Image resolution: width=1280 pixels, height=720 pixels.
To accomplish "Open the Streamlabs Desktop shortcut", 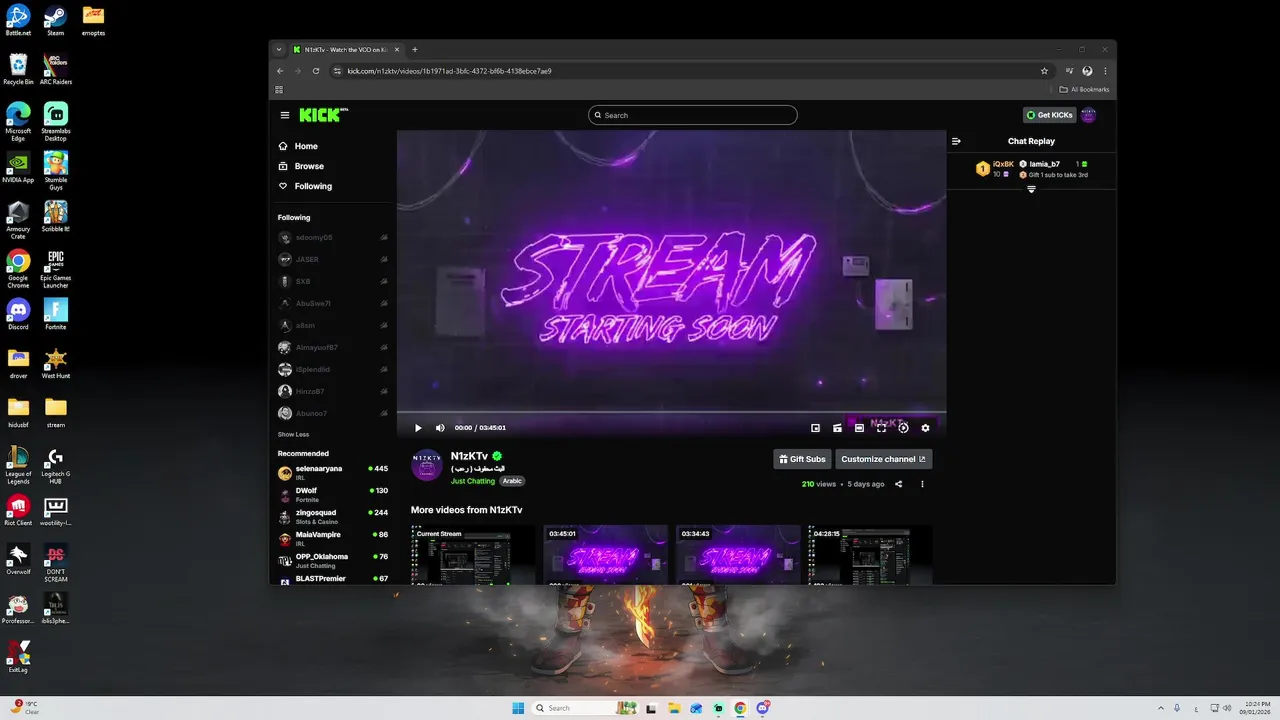I will click(x=55, y=120).
